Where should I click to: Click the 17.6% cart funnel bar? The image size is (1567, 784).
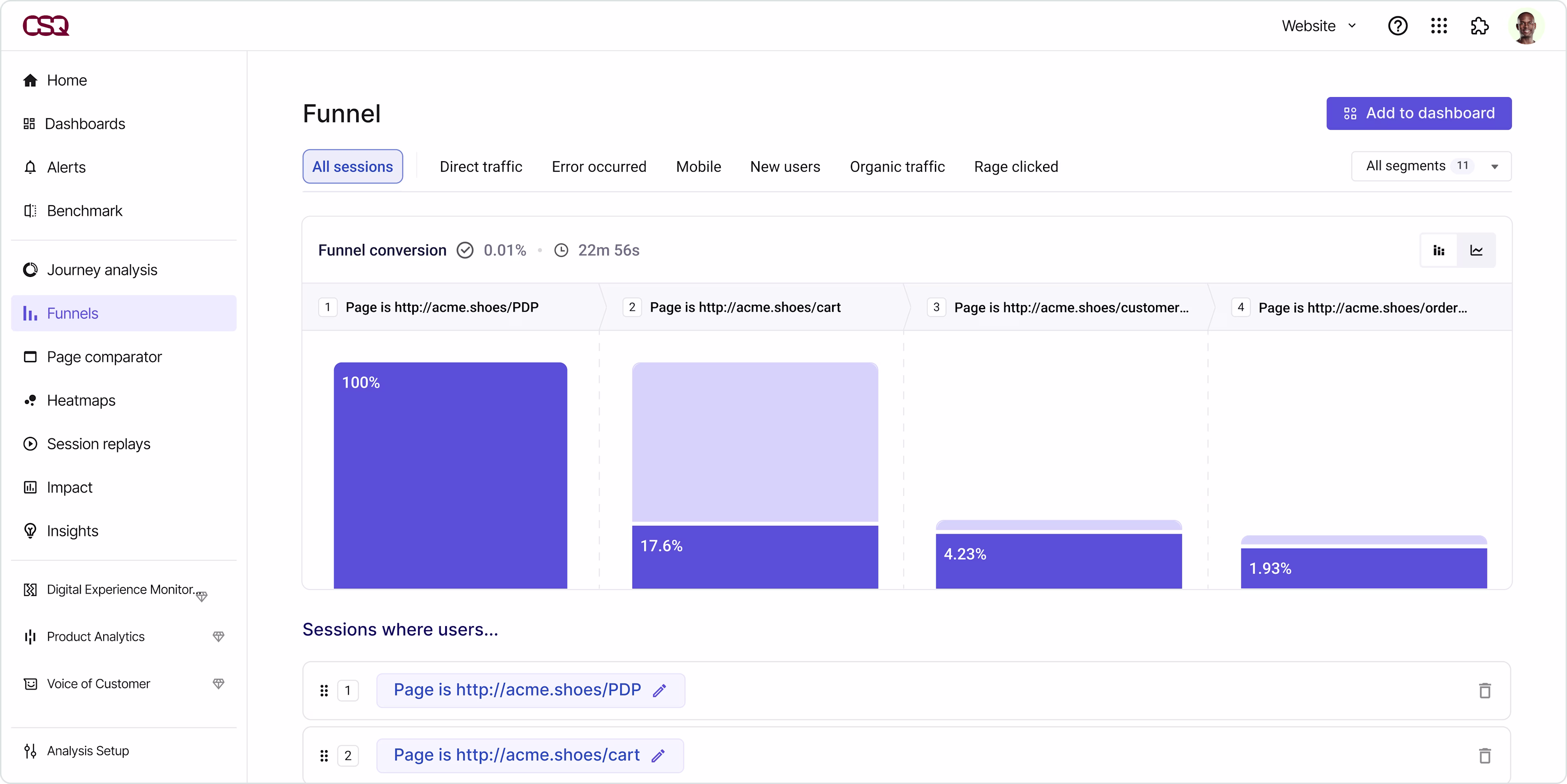coord(755,556)
